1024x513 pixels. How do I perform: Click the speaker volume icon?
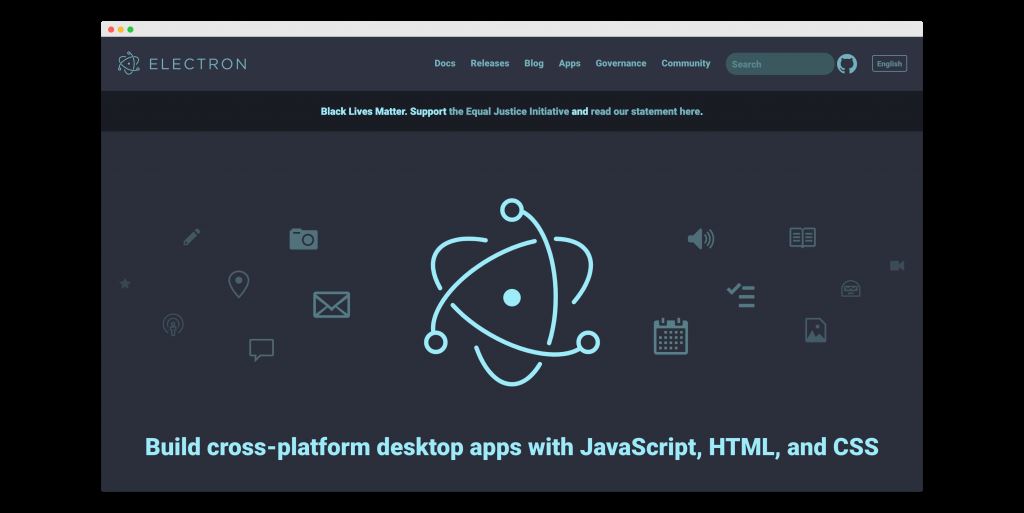(701, 239)
